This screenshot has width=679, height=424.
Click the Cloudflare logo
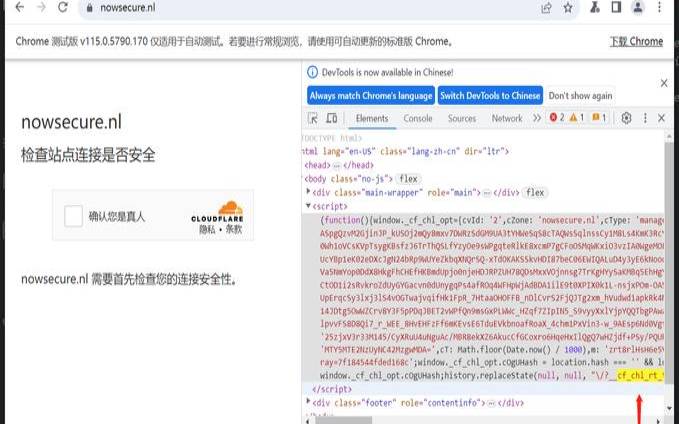click(217, 211)
